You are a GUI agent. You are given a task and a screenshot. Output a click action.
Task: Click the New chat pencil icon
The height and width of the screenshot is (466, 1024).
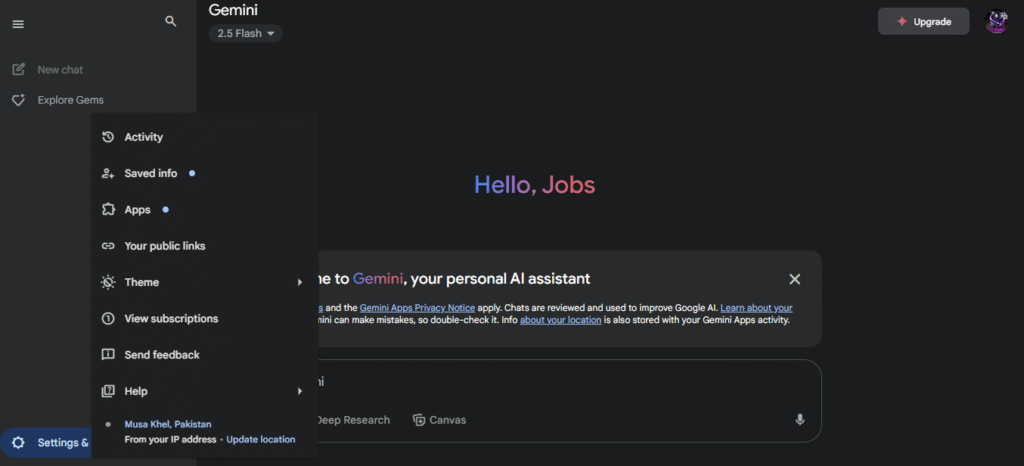(x=18, y=69)
